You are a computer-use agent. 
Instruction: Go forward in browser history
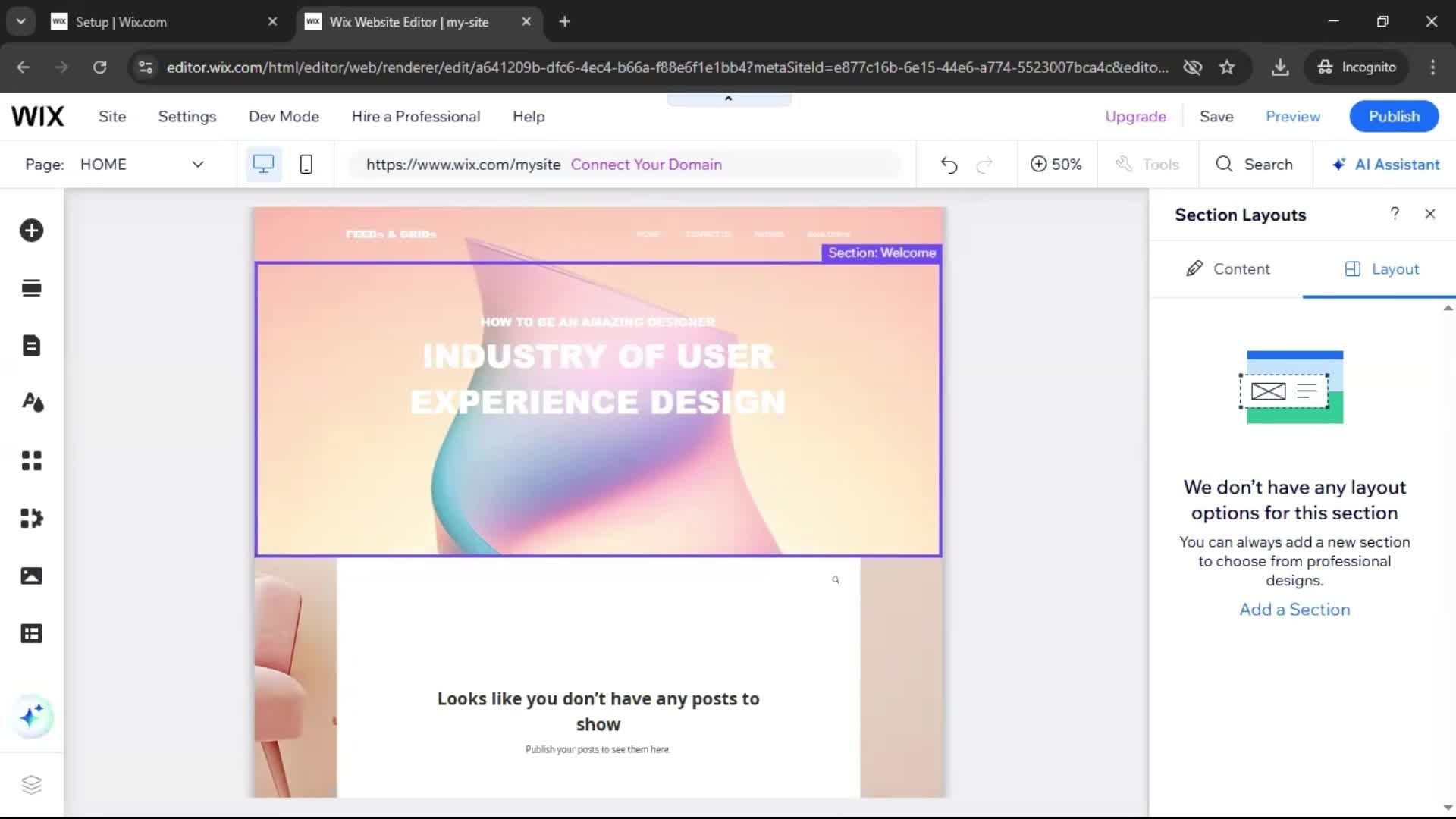coord(61,67)
